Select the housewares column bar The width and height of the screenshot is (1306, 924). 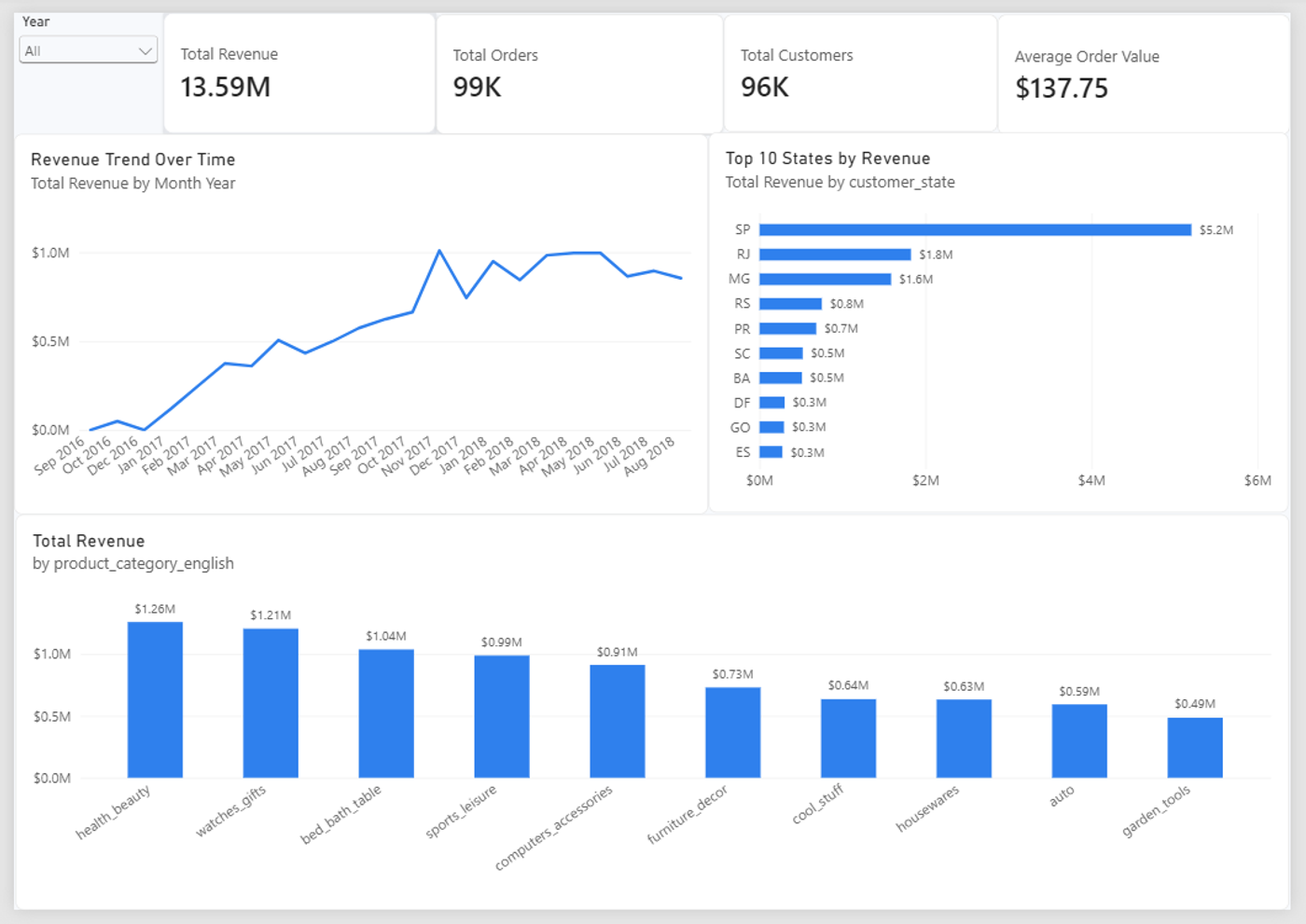pyautogui.click(x=964, y=738)
